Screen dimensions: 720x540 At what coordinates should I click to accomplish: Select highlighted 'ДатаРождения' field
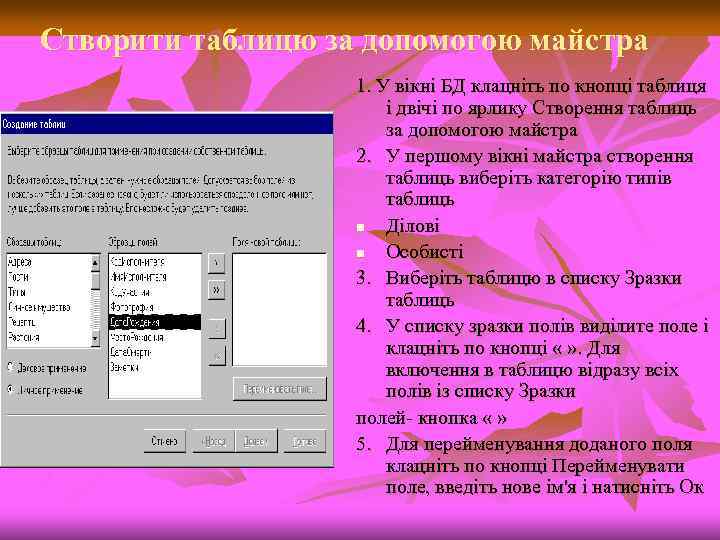pyautogui.click(x=155, y=322)
